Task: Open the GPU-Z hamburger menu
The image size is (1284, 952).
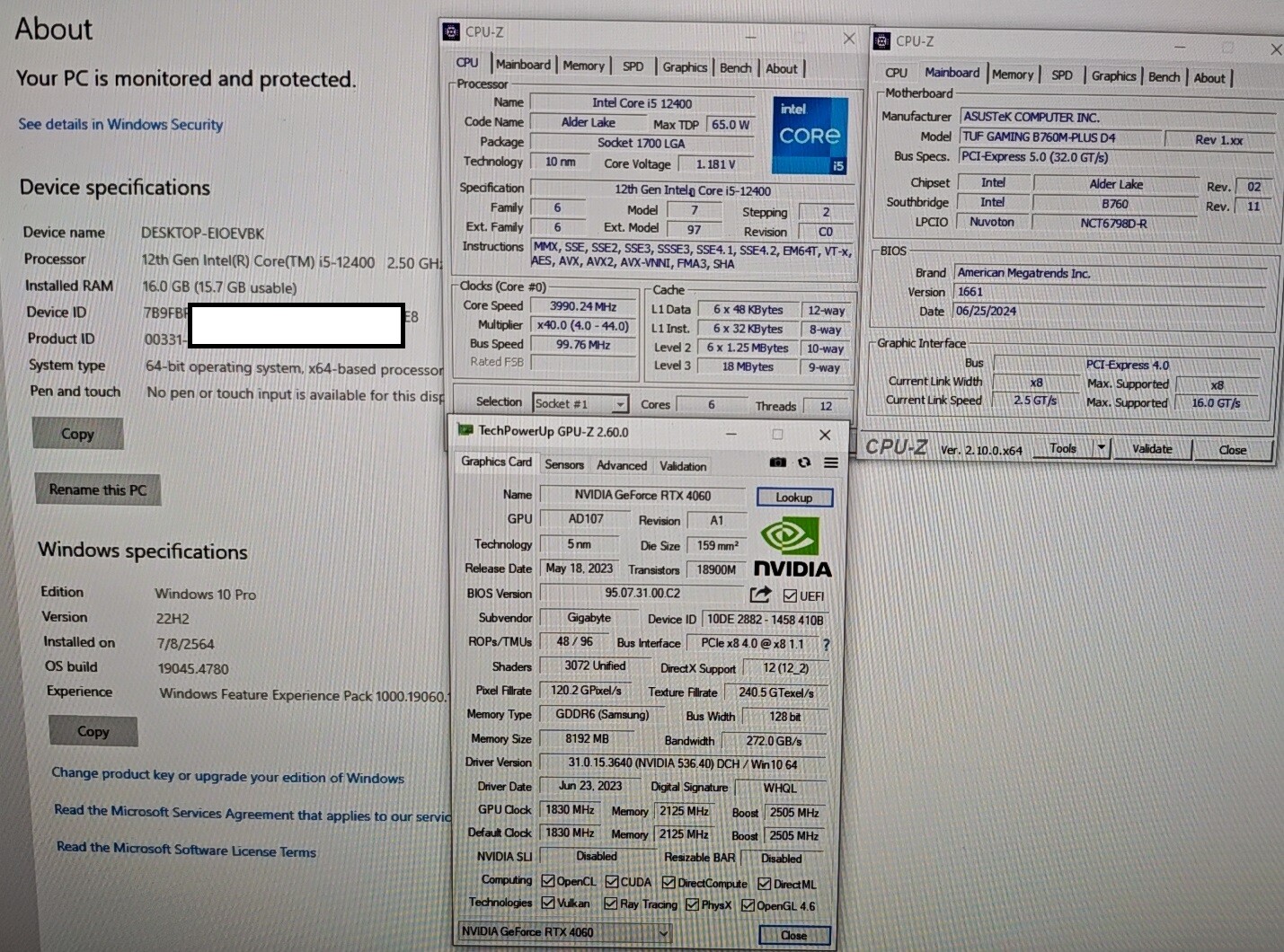Action: click(831, 463)
